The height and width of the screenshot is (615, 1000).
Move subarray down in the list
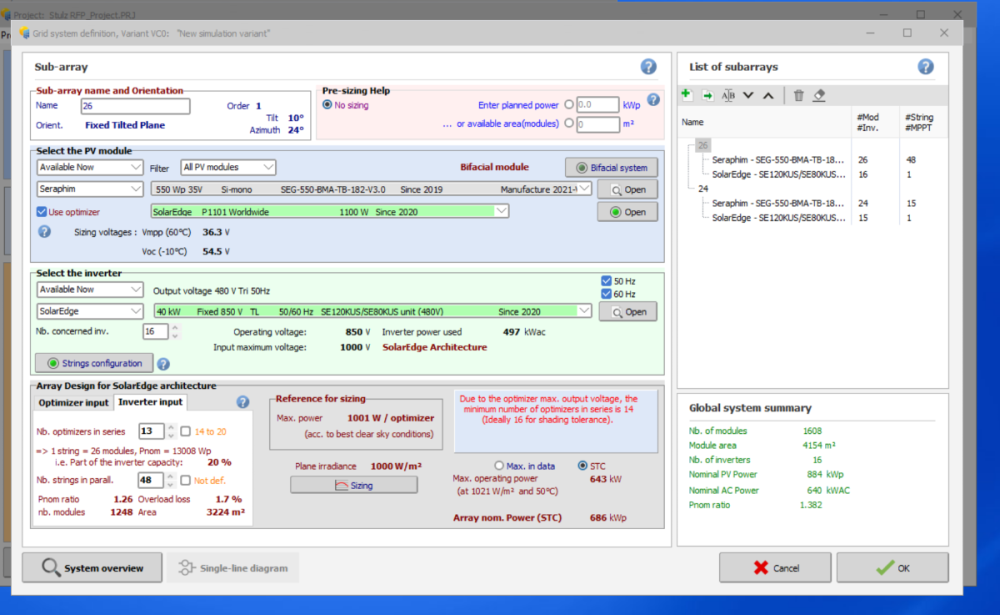pos(748,95)
